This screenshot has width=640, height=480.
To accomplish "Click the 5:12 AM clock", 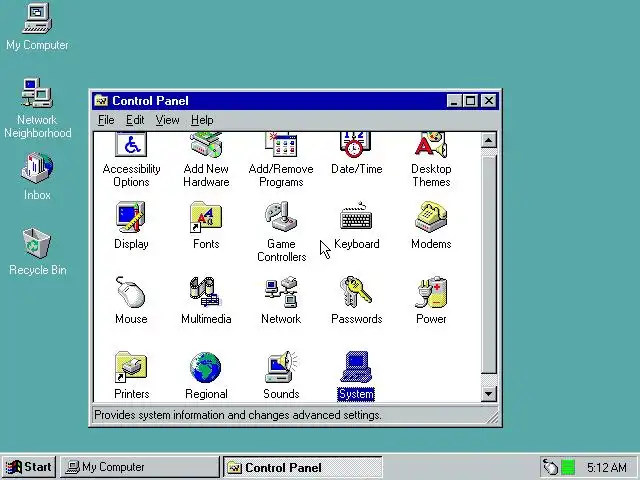I will coord(607,467).
